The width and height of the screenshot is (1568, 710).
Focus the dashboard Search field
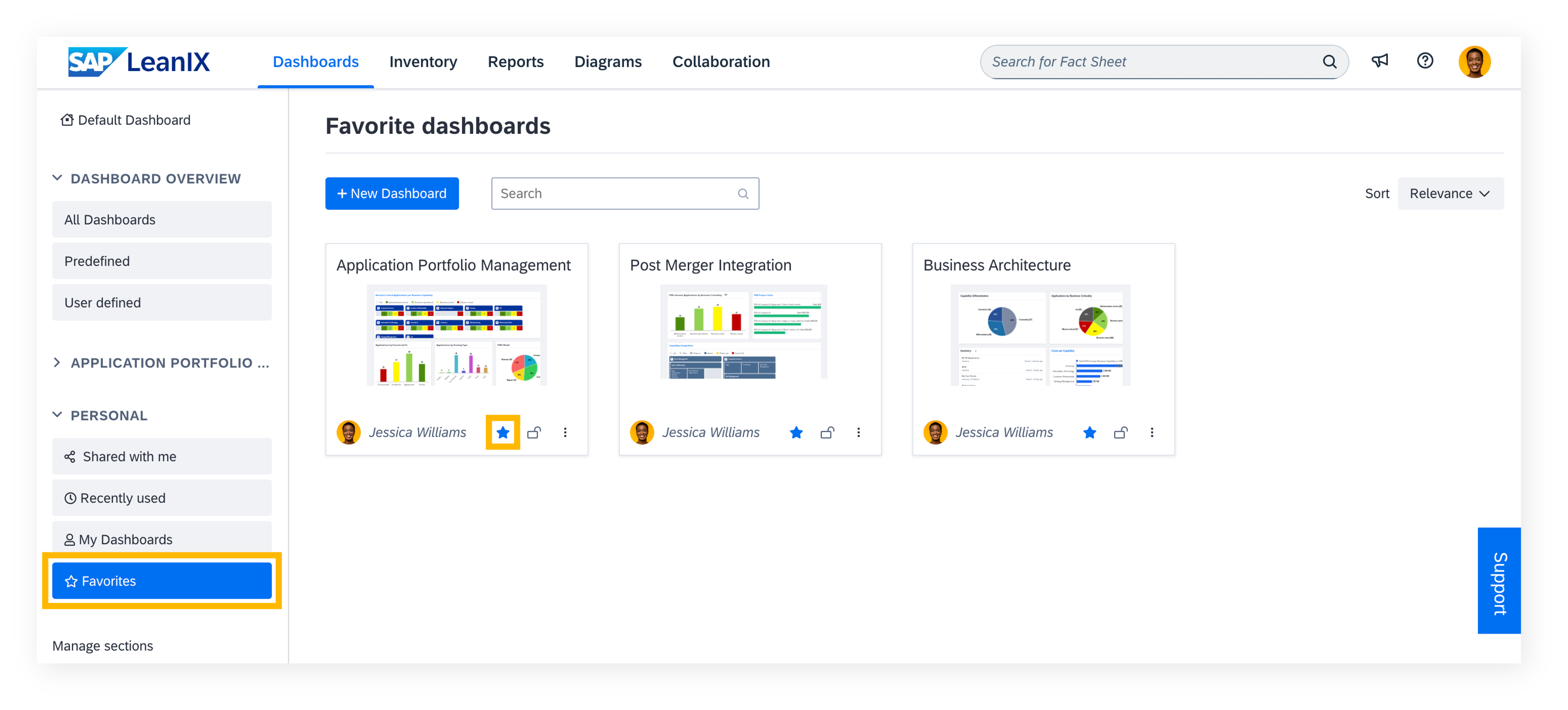tap(625, 194)
